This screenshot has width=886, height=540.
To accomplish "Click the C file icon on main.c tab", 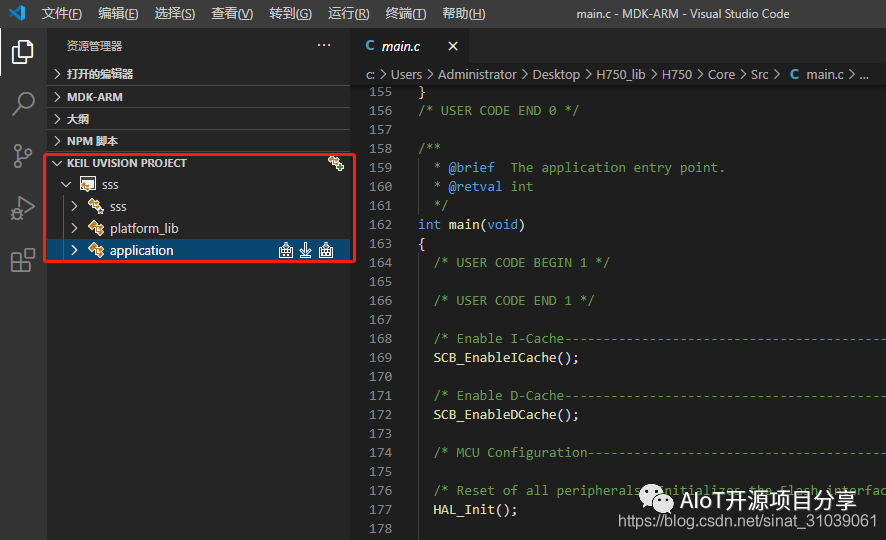I will [370, 45].
